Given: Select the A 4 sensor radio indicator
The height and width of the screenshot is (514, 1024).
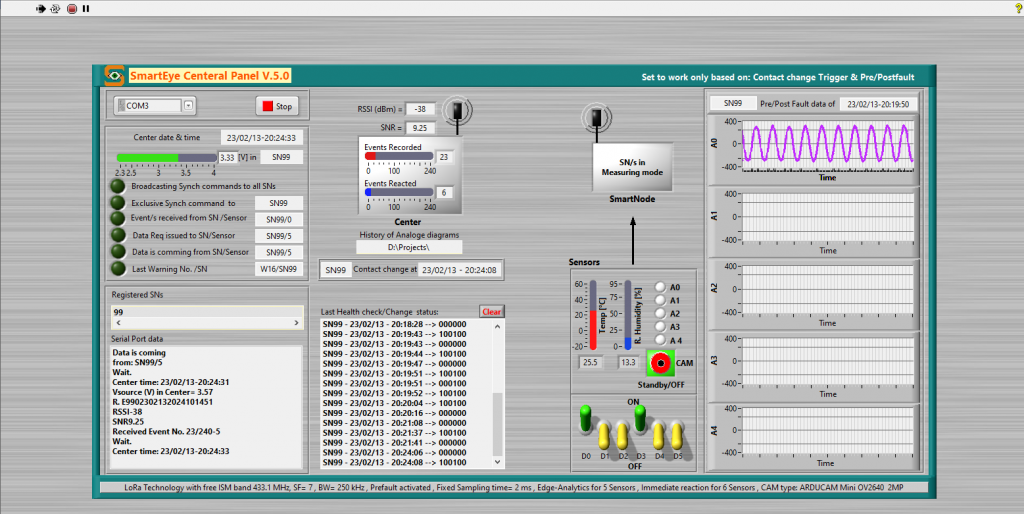Looking at the screenshot, I should (660, 340).
